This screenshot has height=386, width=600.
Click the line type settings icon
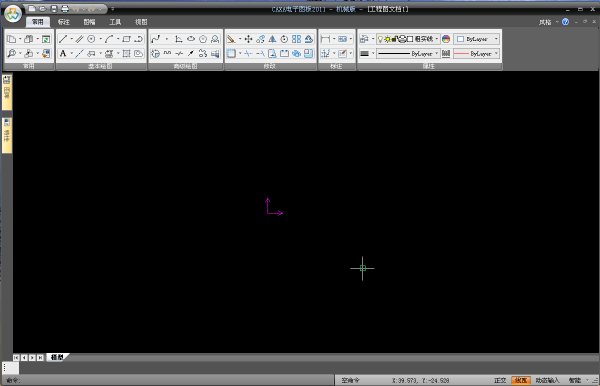[446, 54]
